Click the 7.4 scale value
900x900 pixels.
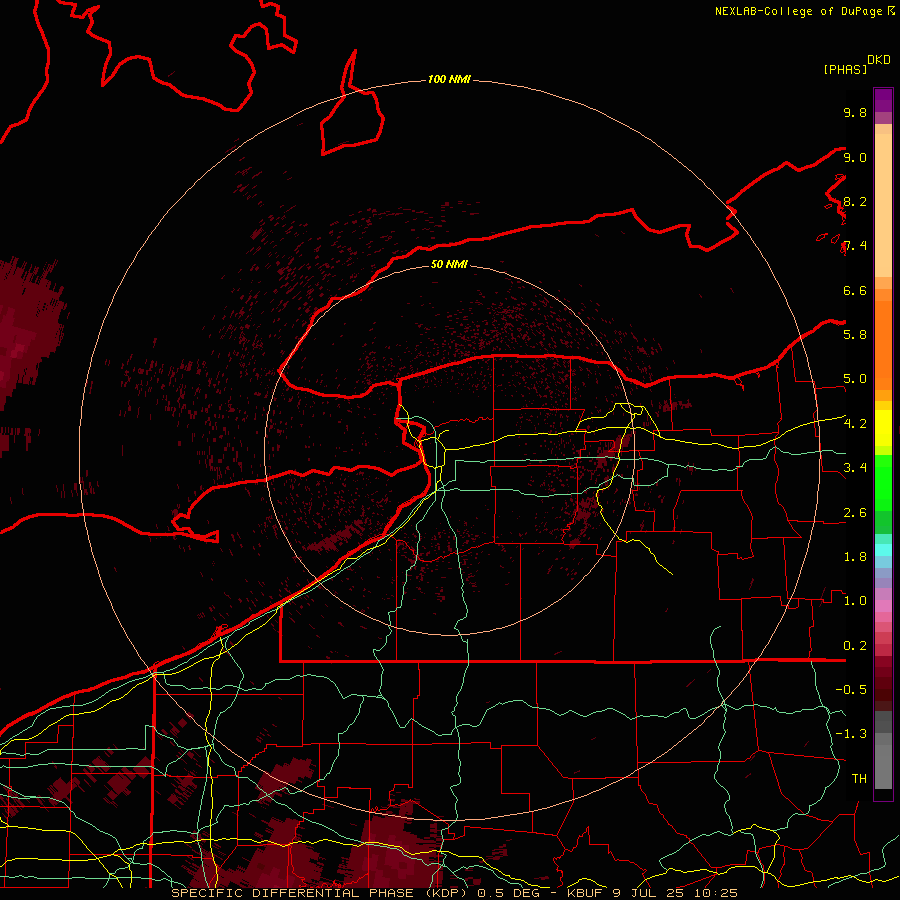pyautogui.click(x=855, y=246)
